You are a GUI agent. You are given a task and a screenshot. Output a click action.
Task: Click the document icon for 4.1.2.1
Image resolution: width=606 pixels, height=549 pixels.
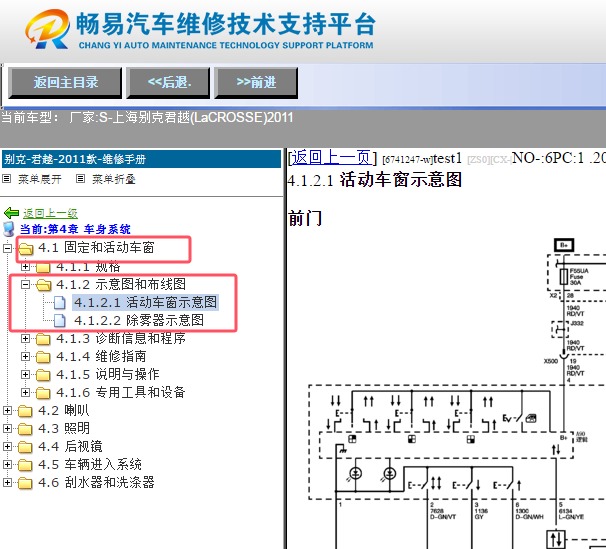click(60, 303)
